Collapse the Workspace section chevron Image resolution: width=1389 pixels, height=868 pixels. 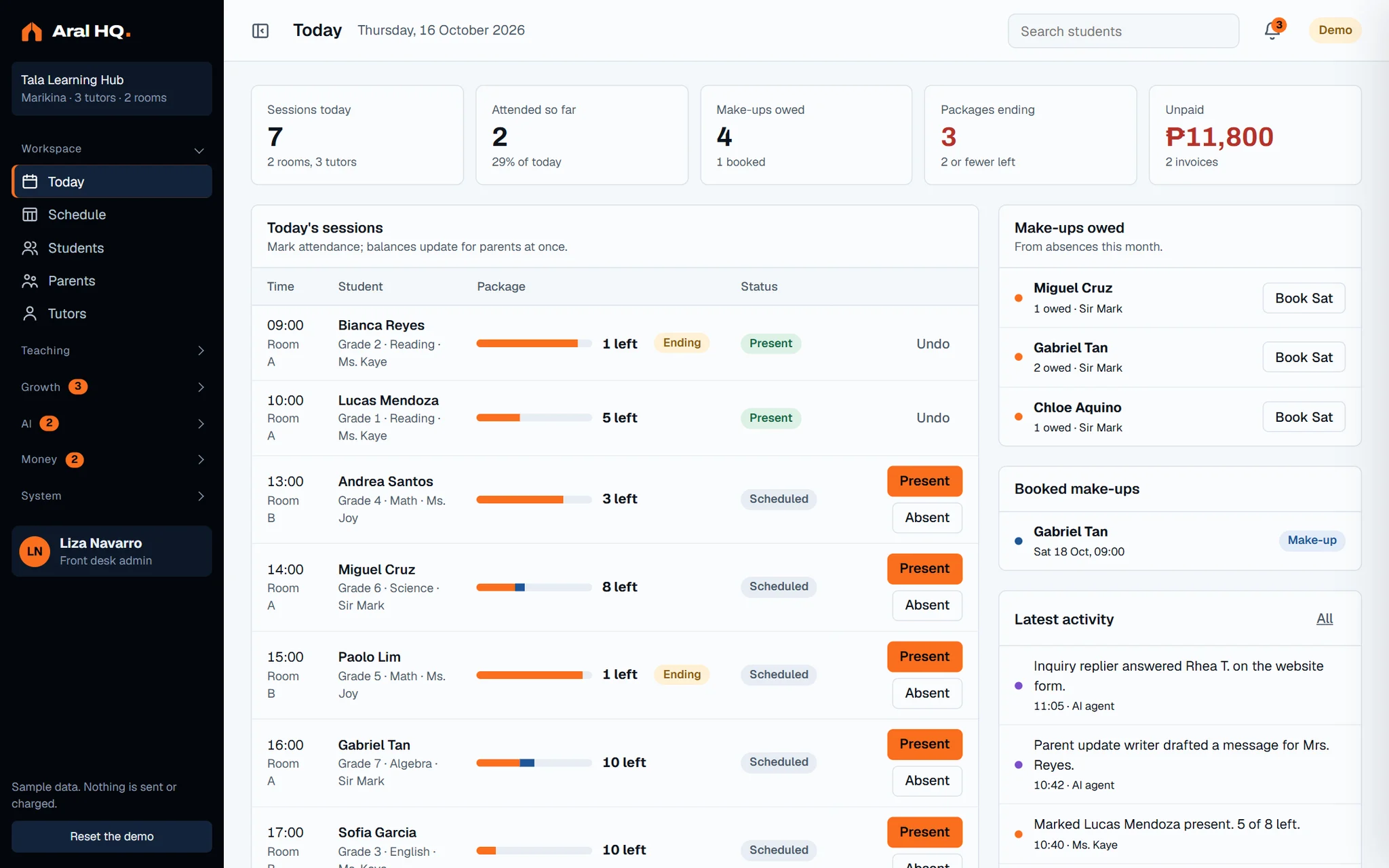pyautogui.click(x=199, y=150)
